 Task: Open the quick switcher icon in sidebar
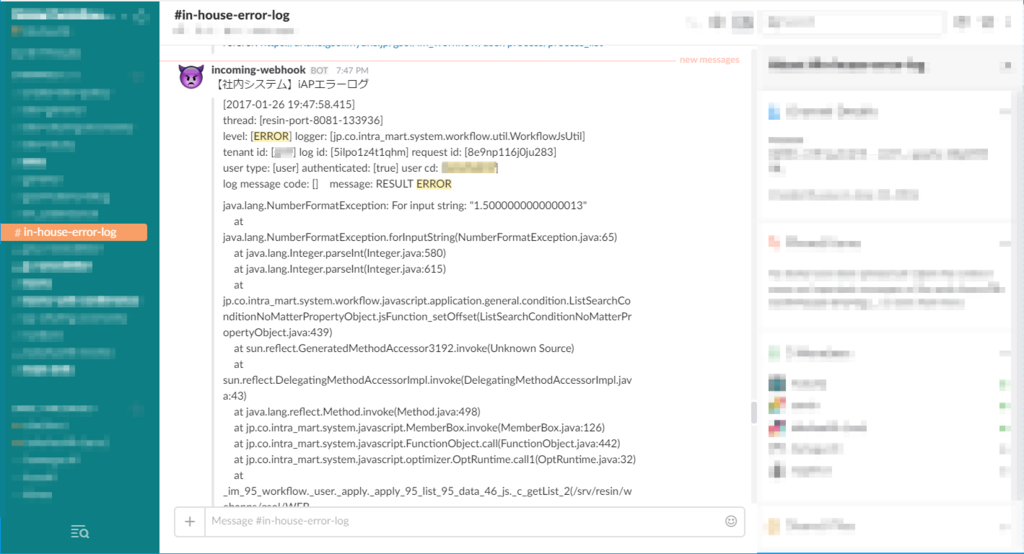[80, 532]
